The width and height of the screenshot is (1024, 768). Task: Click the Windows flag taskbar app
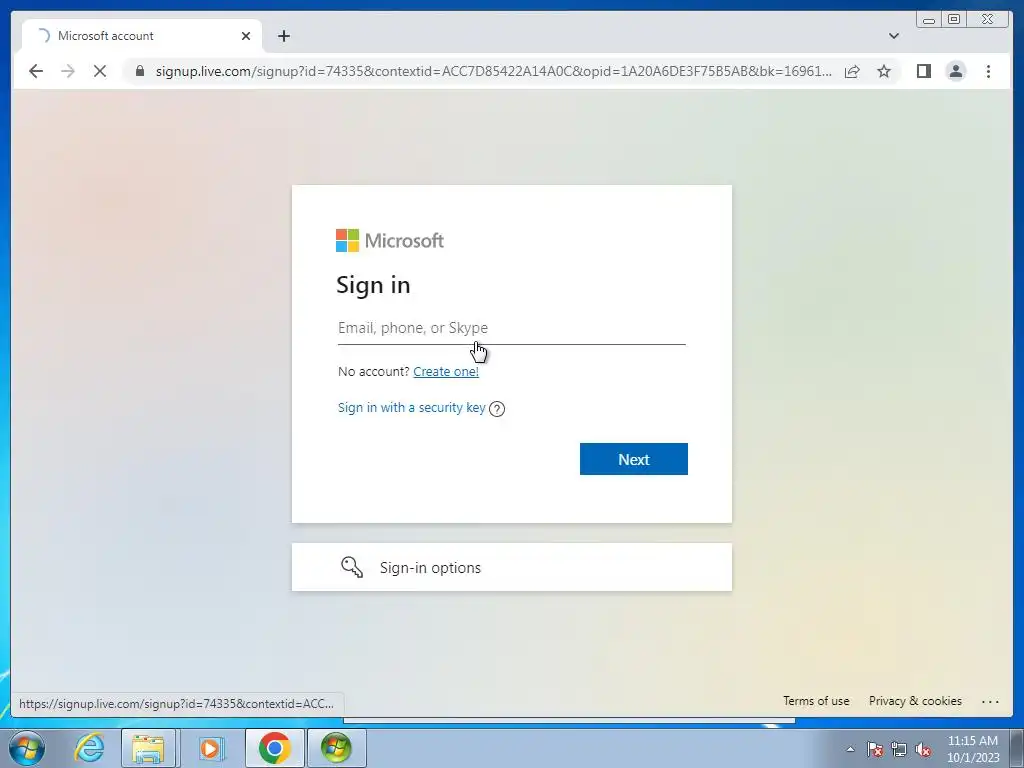336,748
